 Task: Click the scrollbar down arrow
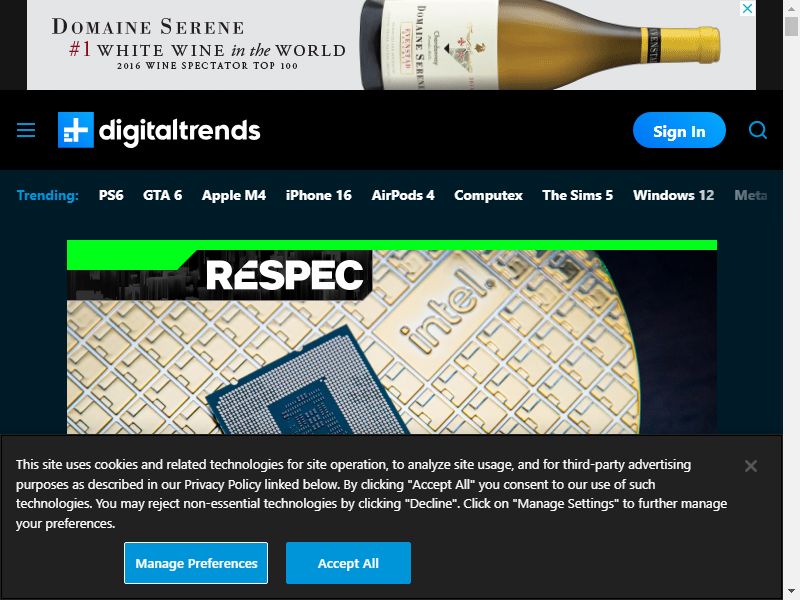click(791, 592)
